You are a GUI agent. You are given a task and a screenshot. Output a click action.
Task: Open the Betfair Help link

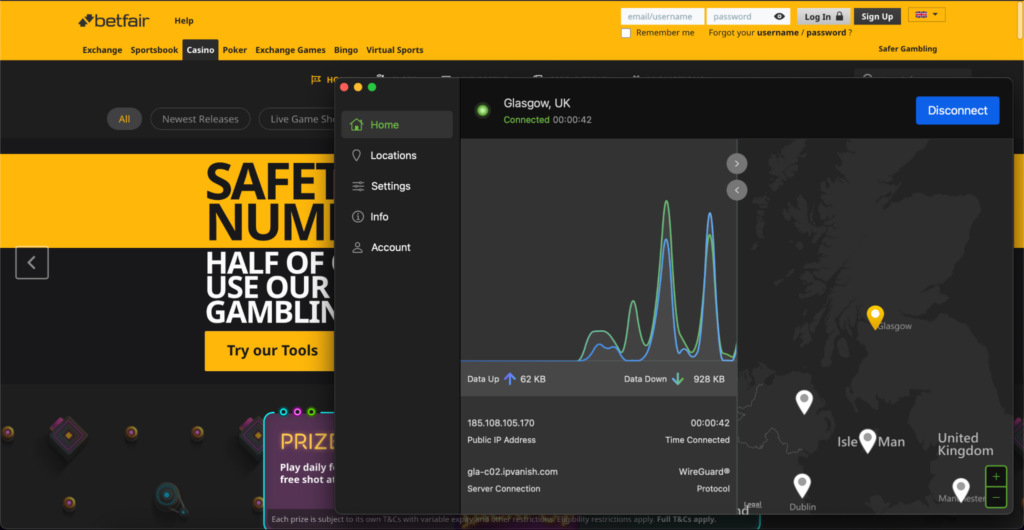(x=184, y=21)
